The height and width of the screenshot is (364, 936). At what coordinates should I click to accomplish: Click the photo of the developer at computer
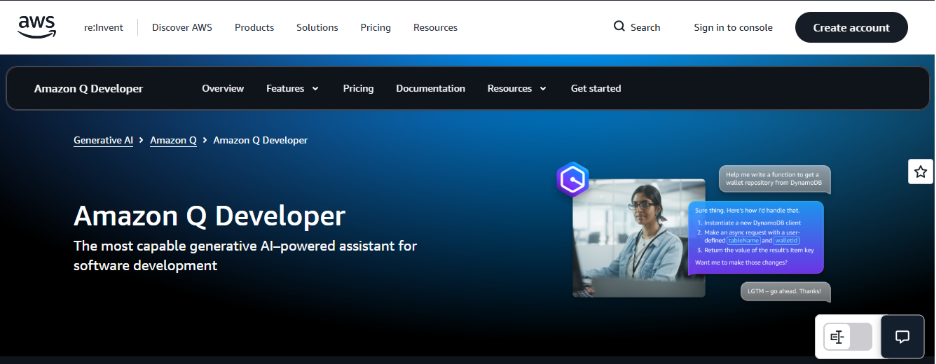click(639, 237)
